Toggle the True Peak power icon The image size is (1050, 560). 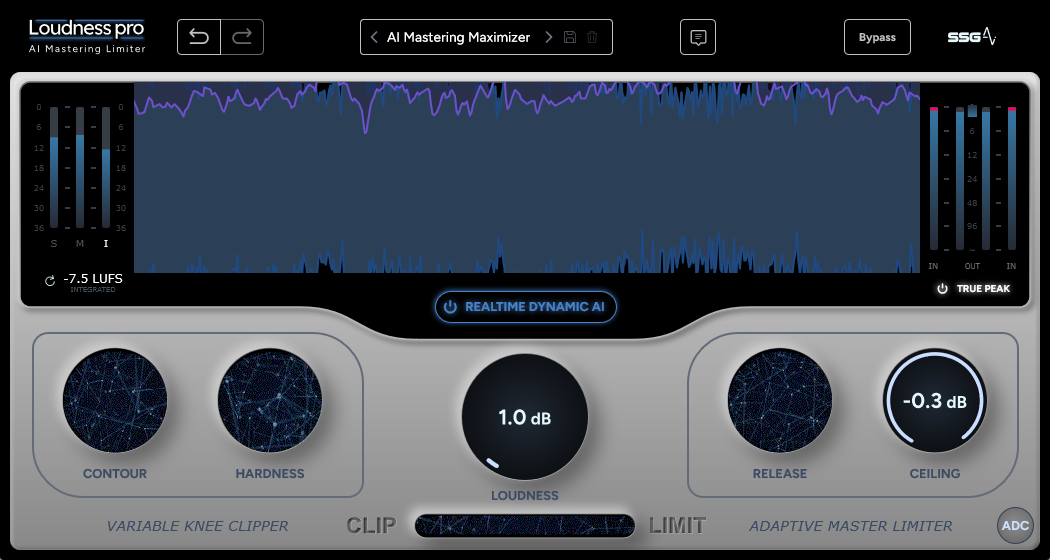pos(943,289)
